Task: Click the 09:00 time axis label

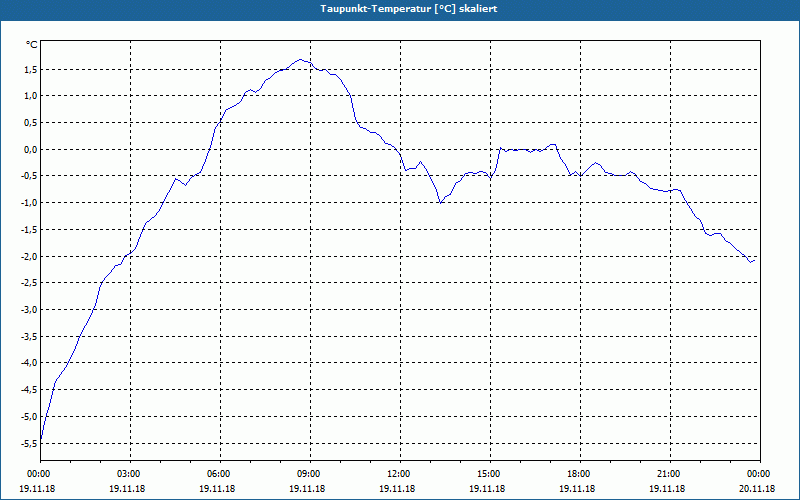Action: [x=310, y=474]
